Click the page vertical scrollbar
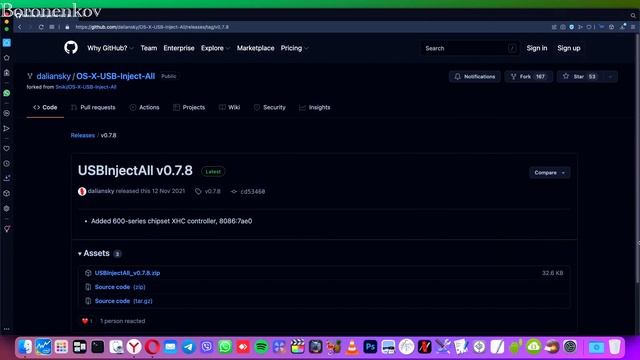This screenshot has width=640, height=360. (x=637, y=157)
